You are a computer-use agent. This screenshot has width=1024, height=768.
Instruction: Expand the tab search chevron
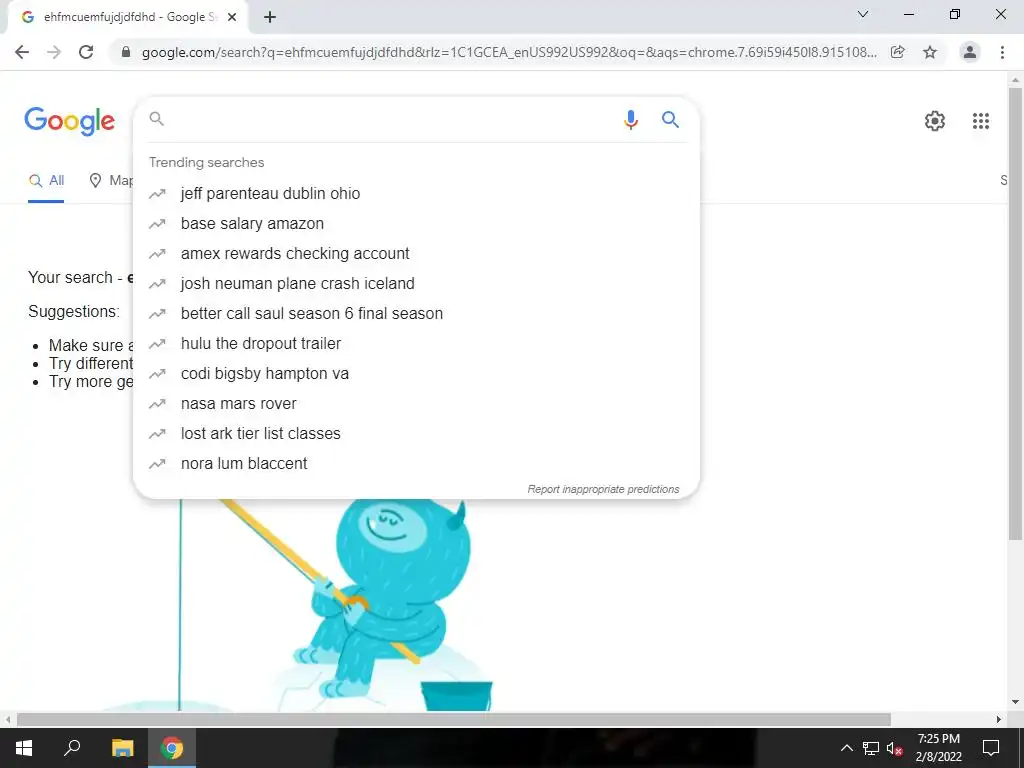[863, 14]
